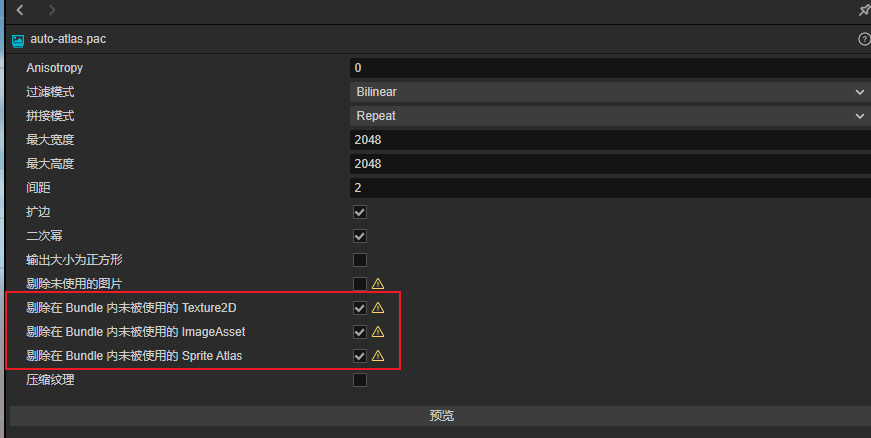Toggle the Sprite Atlas removal checkbox
Screen dimensions: 871x438
coord(360,356)
